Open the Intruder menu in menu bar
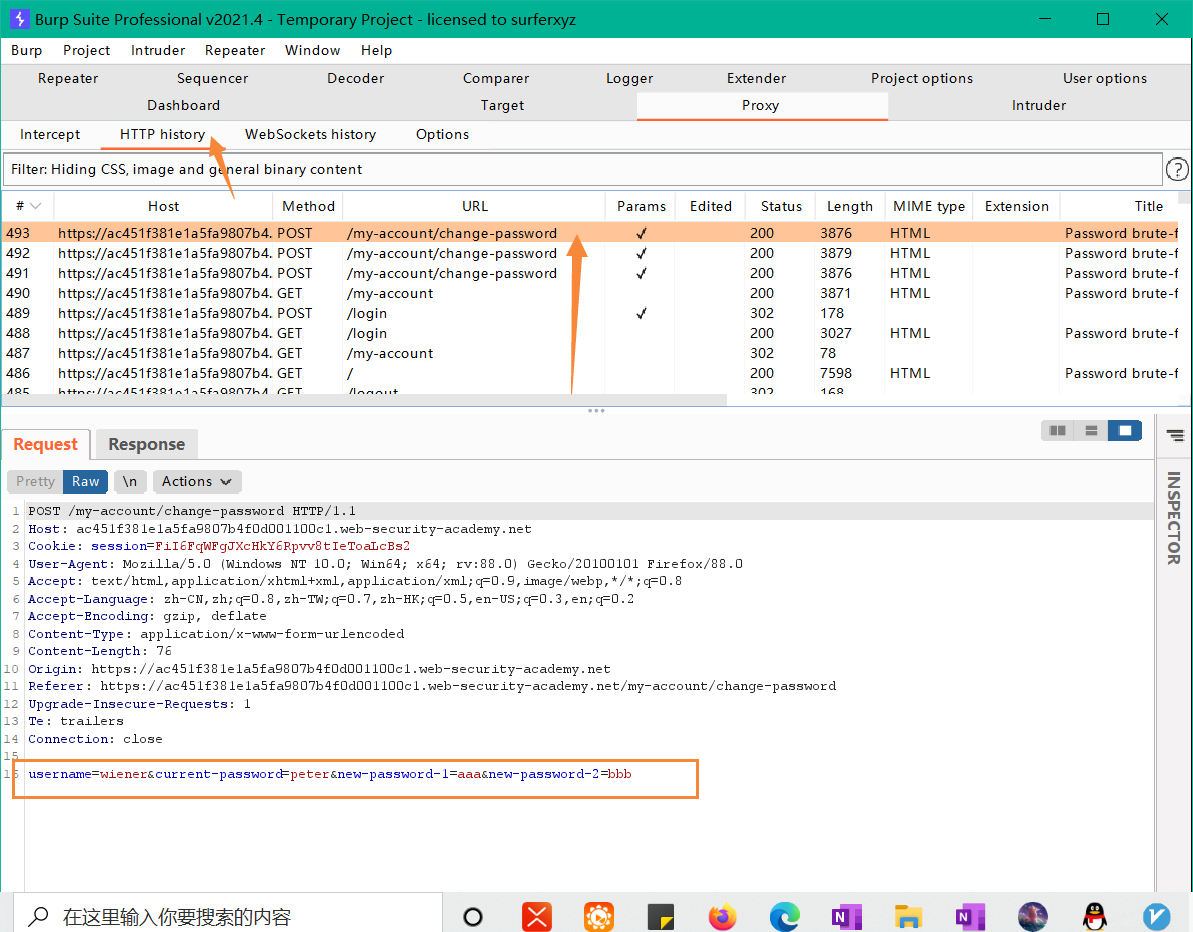 [x=157, y=50]
